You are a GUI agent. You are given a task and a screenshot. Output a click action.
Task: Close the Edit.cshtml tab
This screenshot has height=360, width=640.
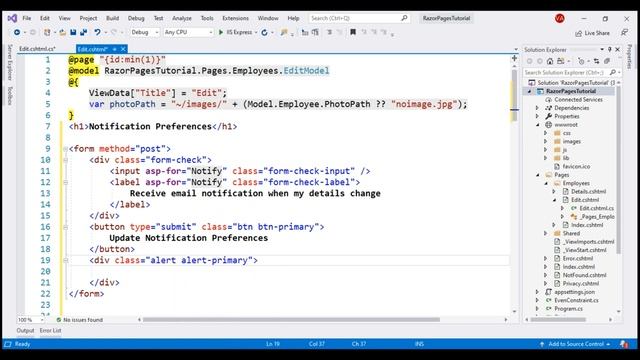123,49
